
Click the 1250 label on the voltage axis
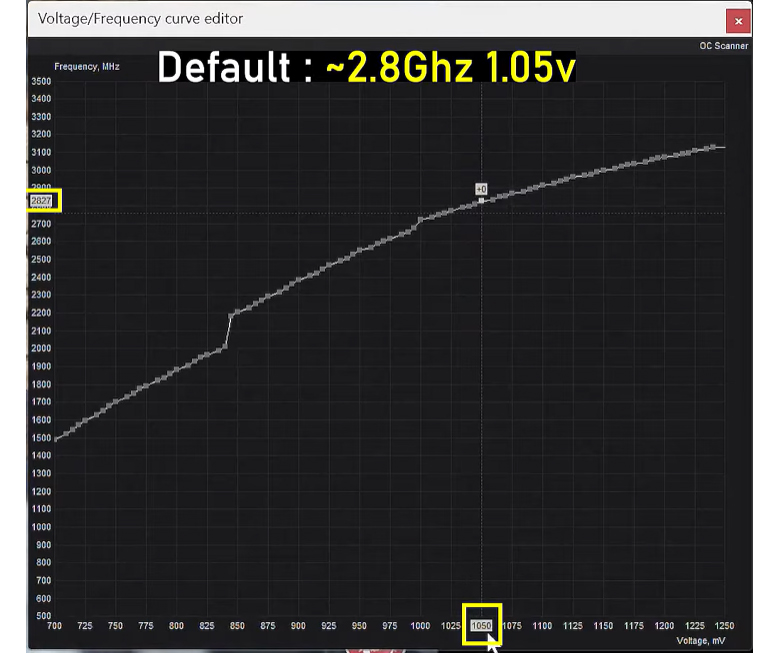(x=723, y=625)
